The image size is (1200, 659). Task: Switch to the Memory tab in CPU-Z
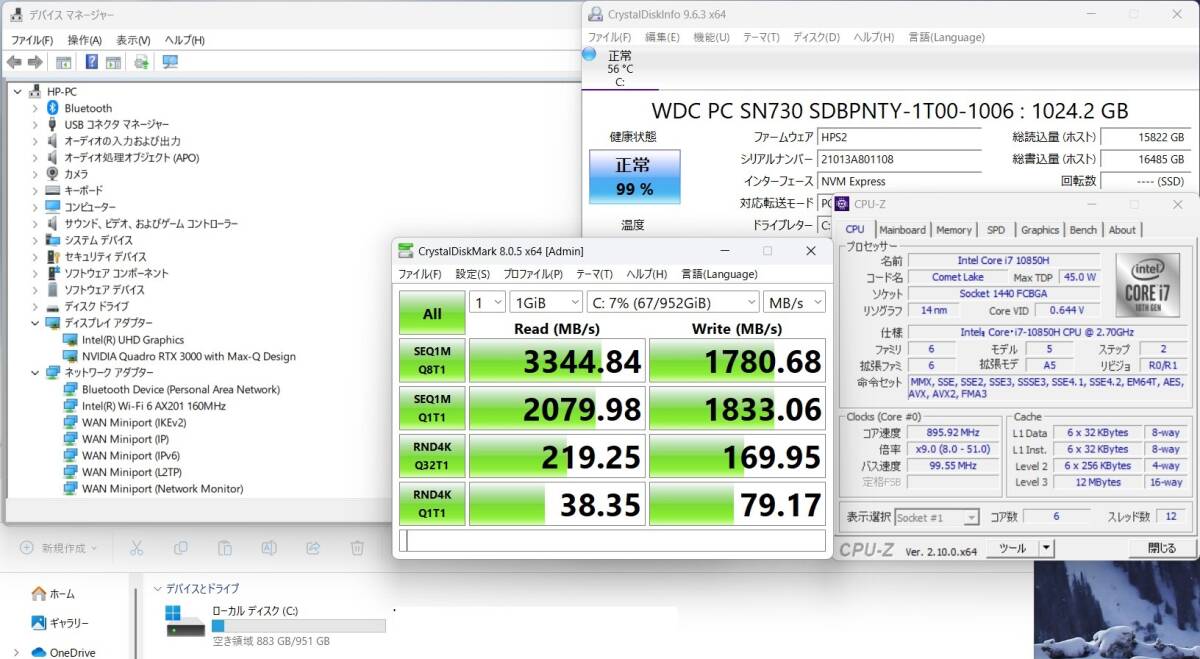pos(953,230)
